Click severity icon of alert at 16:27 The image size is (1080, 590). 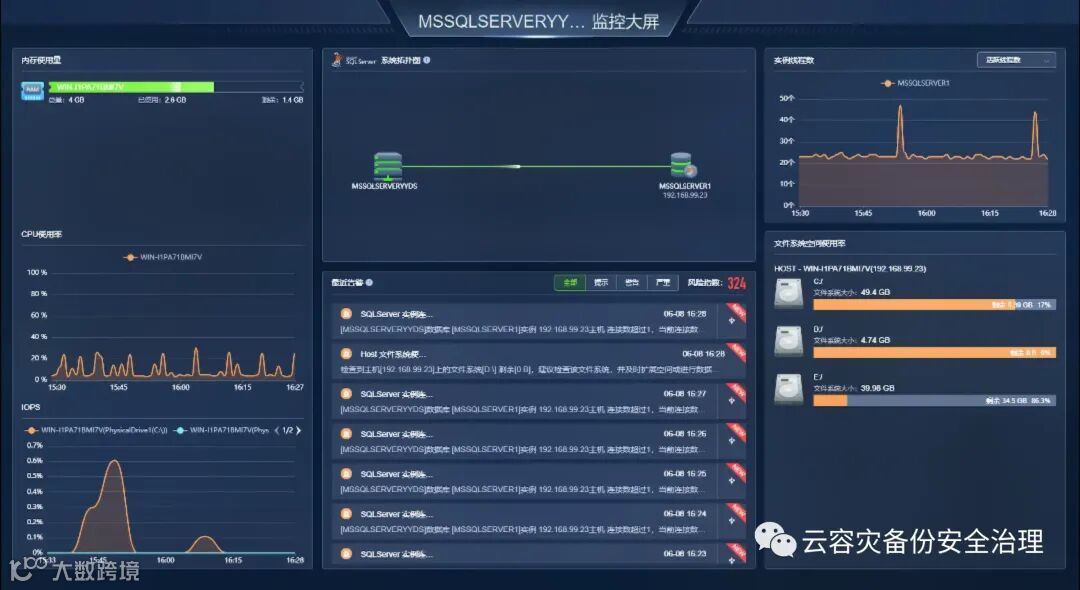346,394
